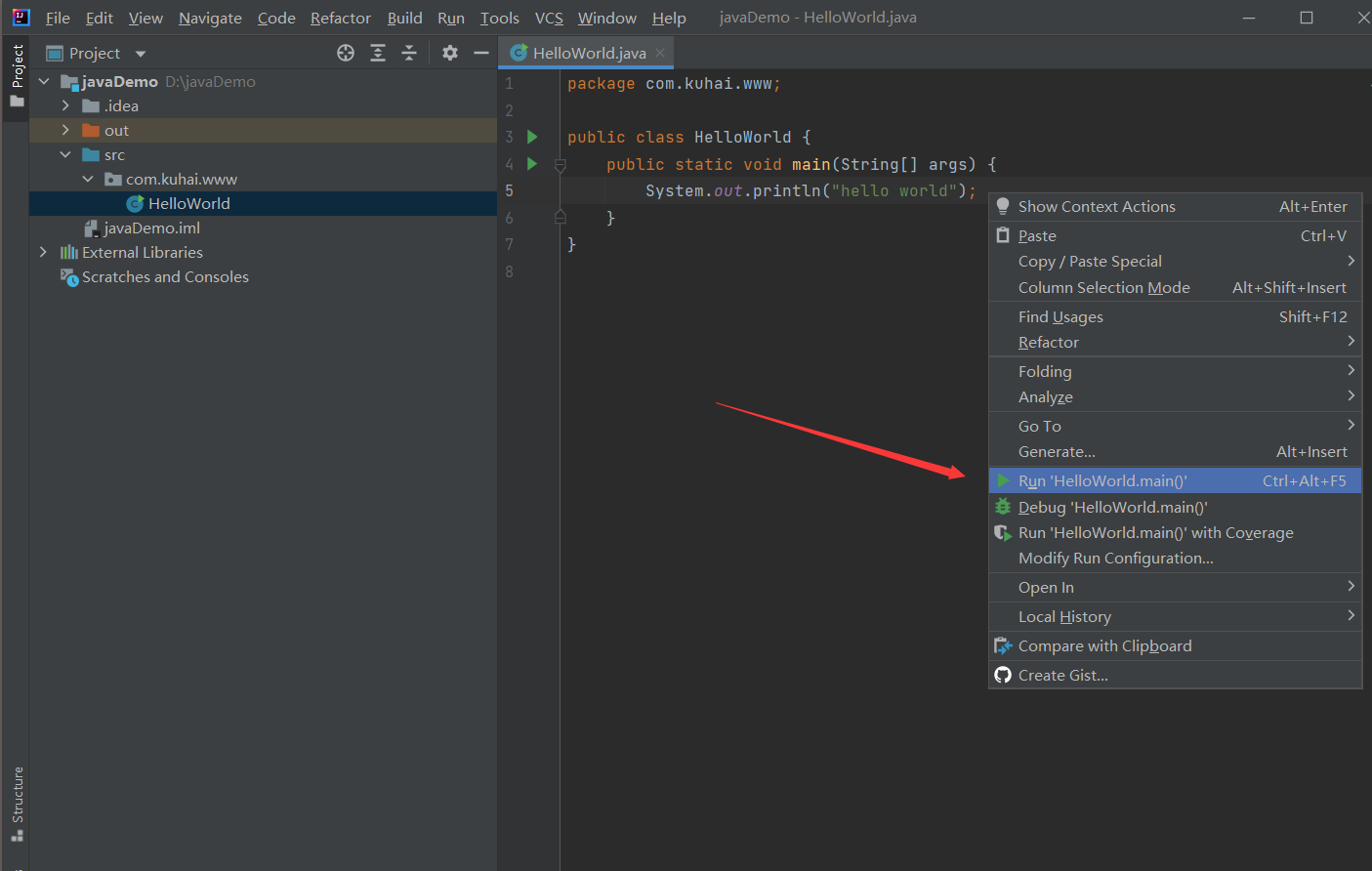The width and height of the screenshot is (1372, 871).
Task: Open Project panel settings gear
Action: [x=450, y=53]
